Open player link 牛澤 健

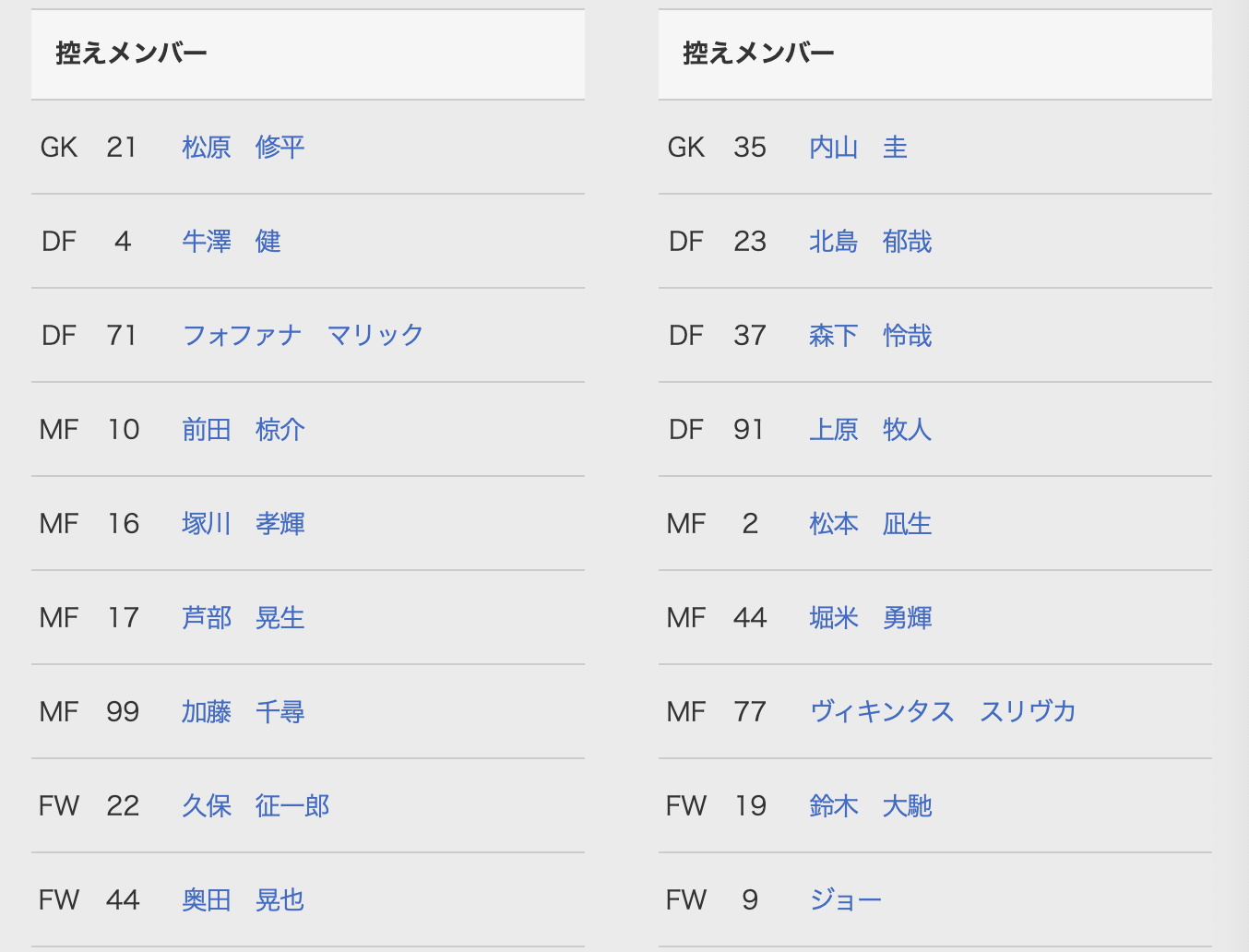click(x=232, y=242)
